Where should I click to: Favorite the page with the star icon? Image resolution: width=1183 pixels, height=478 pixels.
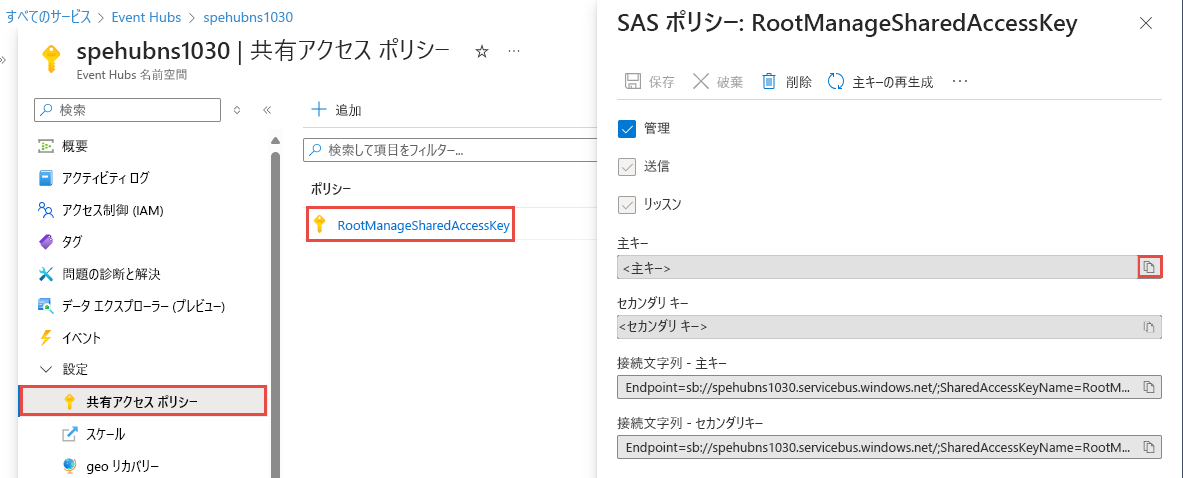pyautogui.click(x=482, y=51)
